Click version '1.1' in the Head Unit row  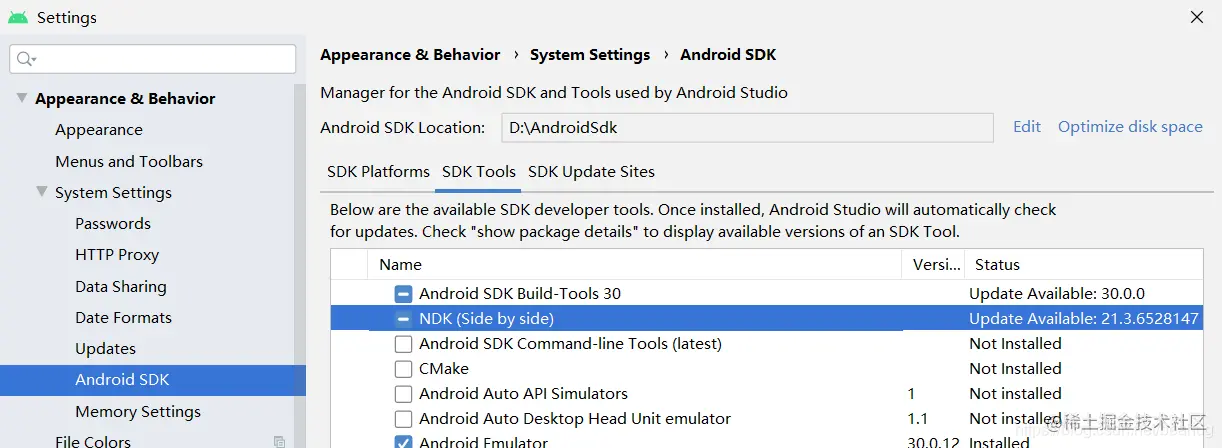click(x=917, y=419)
